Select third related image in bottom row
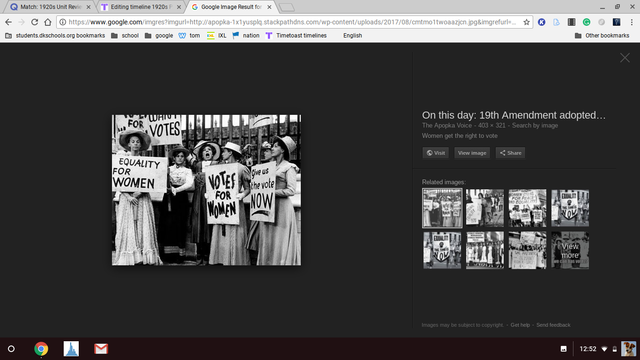 527,250
